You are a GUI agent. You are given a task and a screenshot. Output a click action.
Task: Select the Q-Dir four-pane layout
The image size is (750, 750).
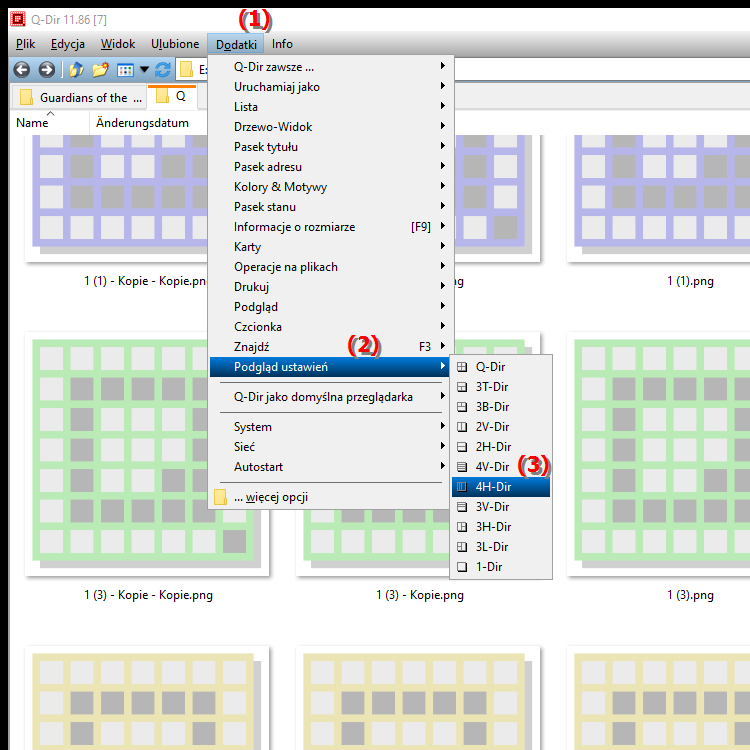tap(490, 367)
